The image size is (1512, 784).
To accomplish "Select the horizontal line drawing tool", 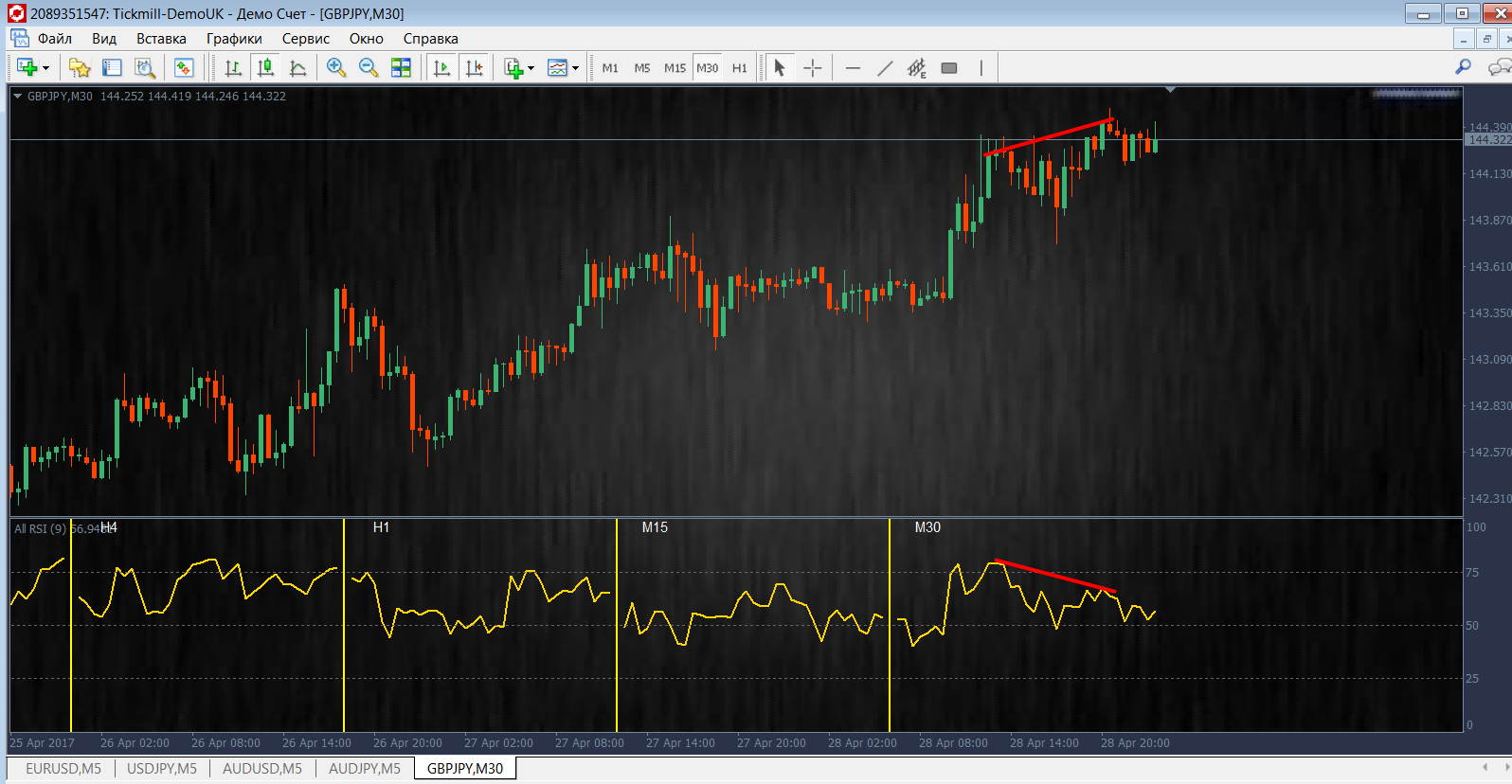I will click(x=853, y=67).
